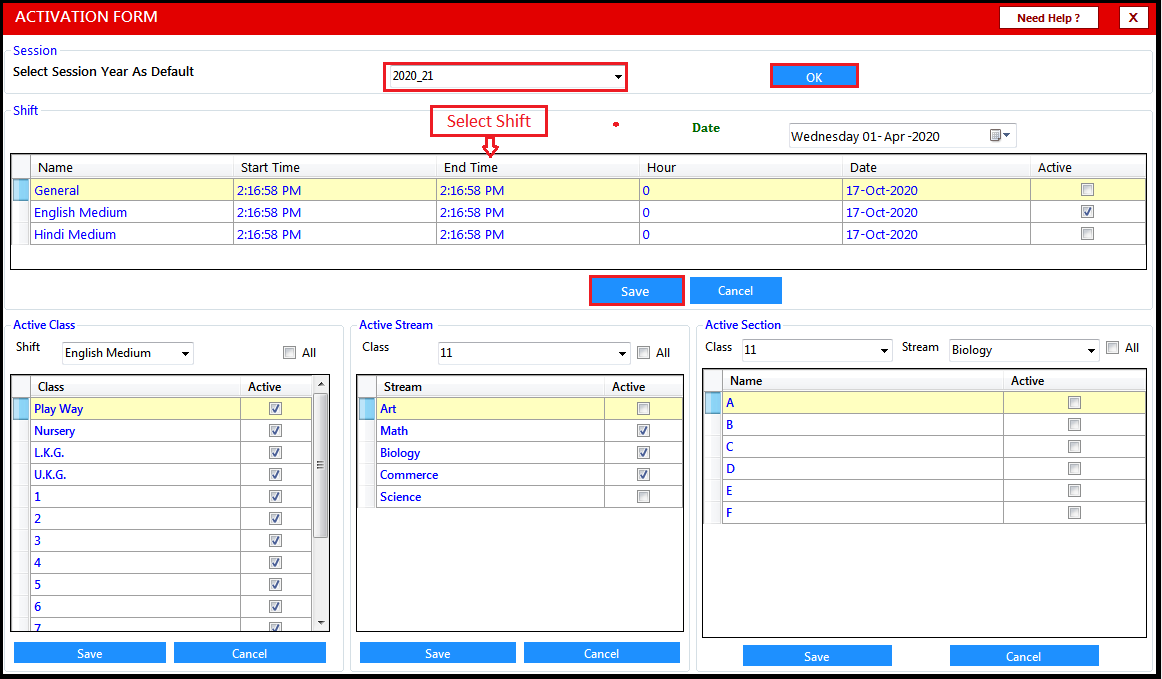Select the Science stream row

pyautogui.click(x=521, y=497)
